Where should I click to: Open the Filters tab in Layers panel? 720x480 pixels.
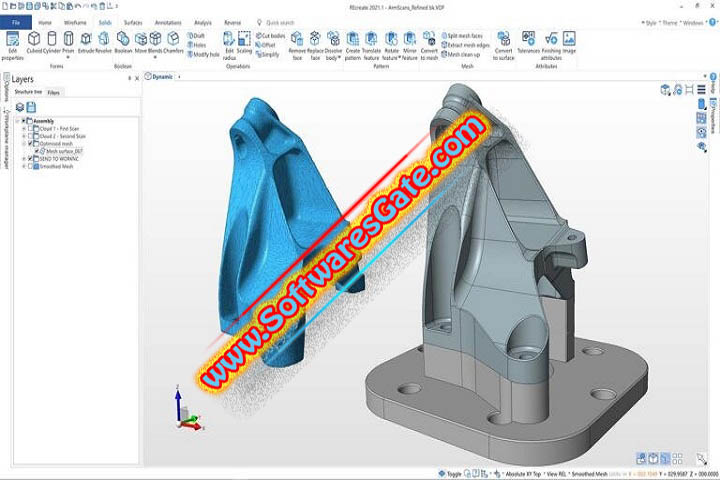[54, 92]
